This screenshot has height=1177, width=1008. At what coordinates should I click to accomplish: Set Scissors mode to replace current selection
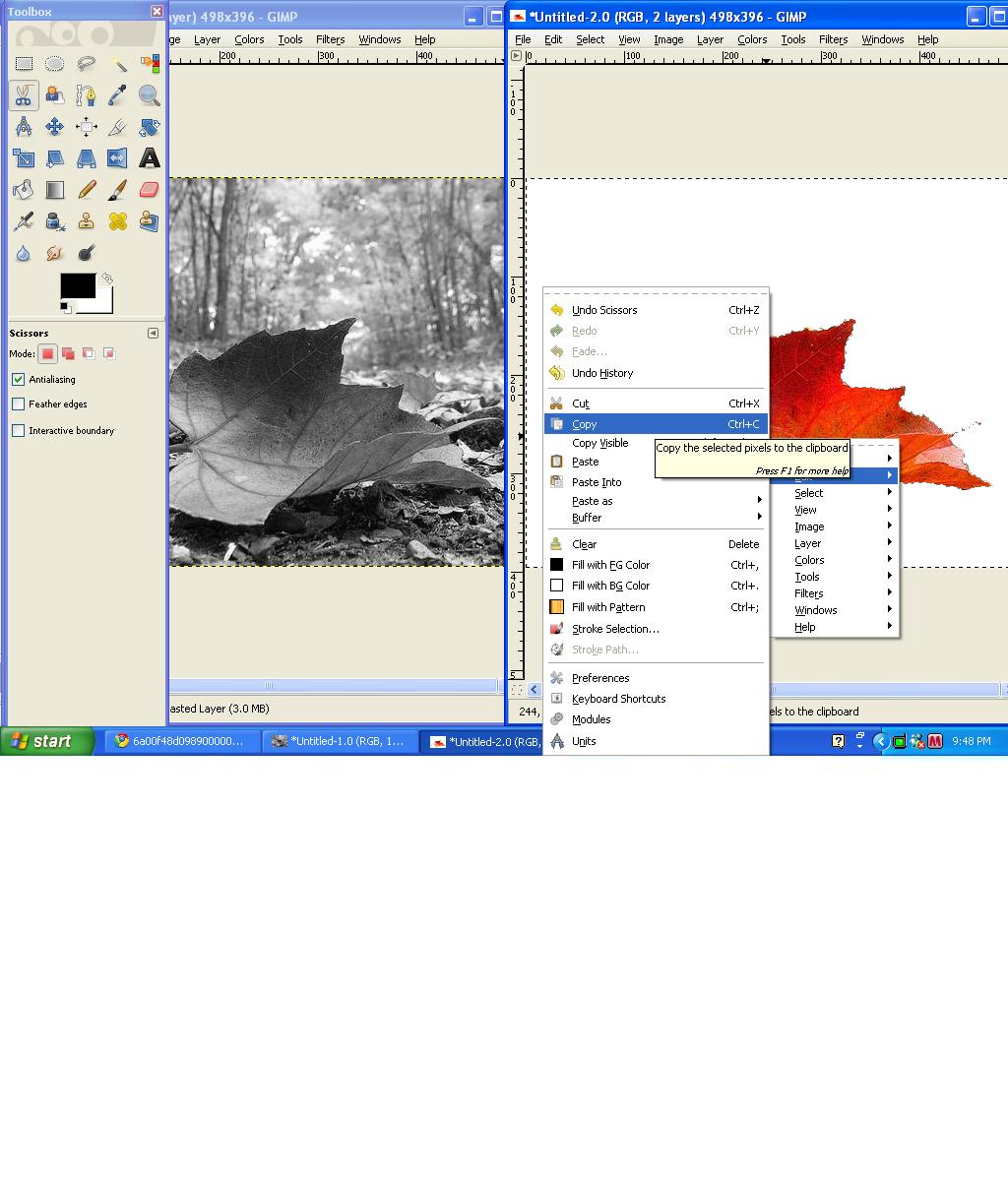[x=48, y=353]
